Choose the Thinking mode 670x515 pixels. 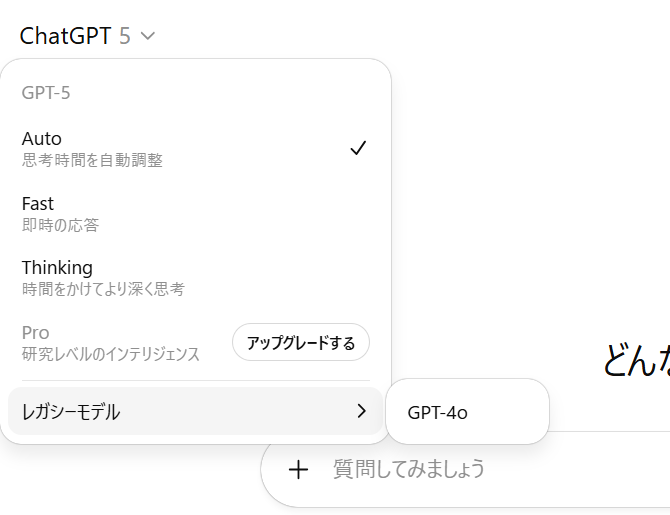57,268
